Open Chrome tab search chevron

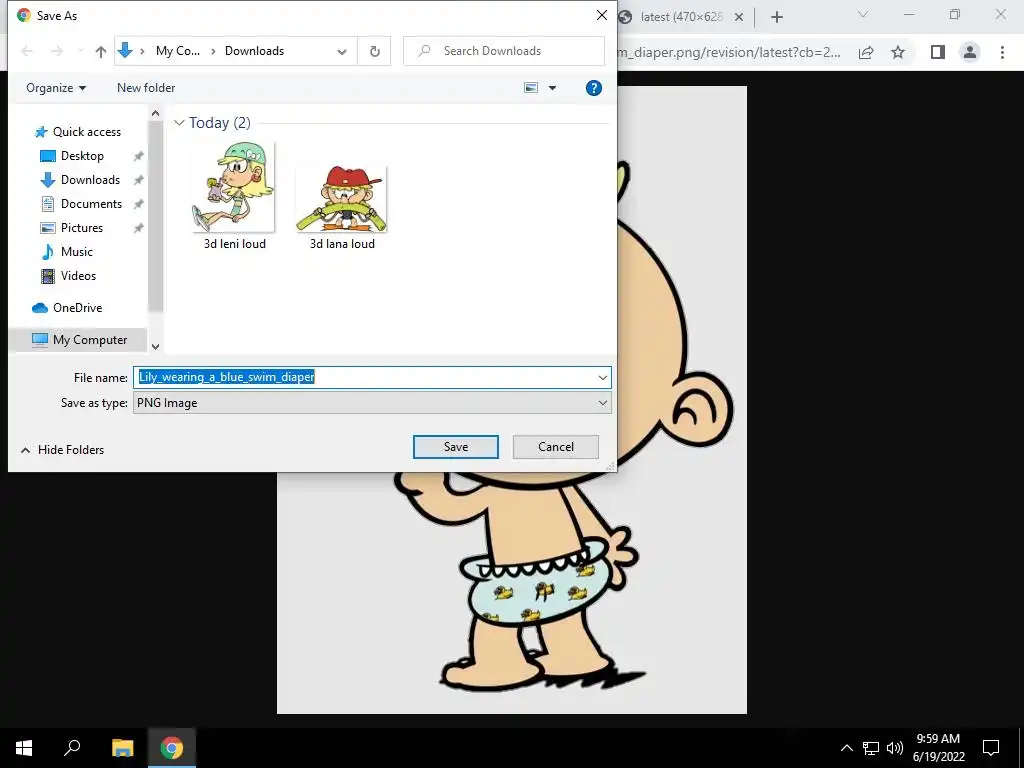863,14
